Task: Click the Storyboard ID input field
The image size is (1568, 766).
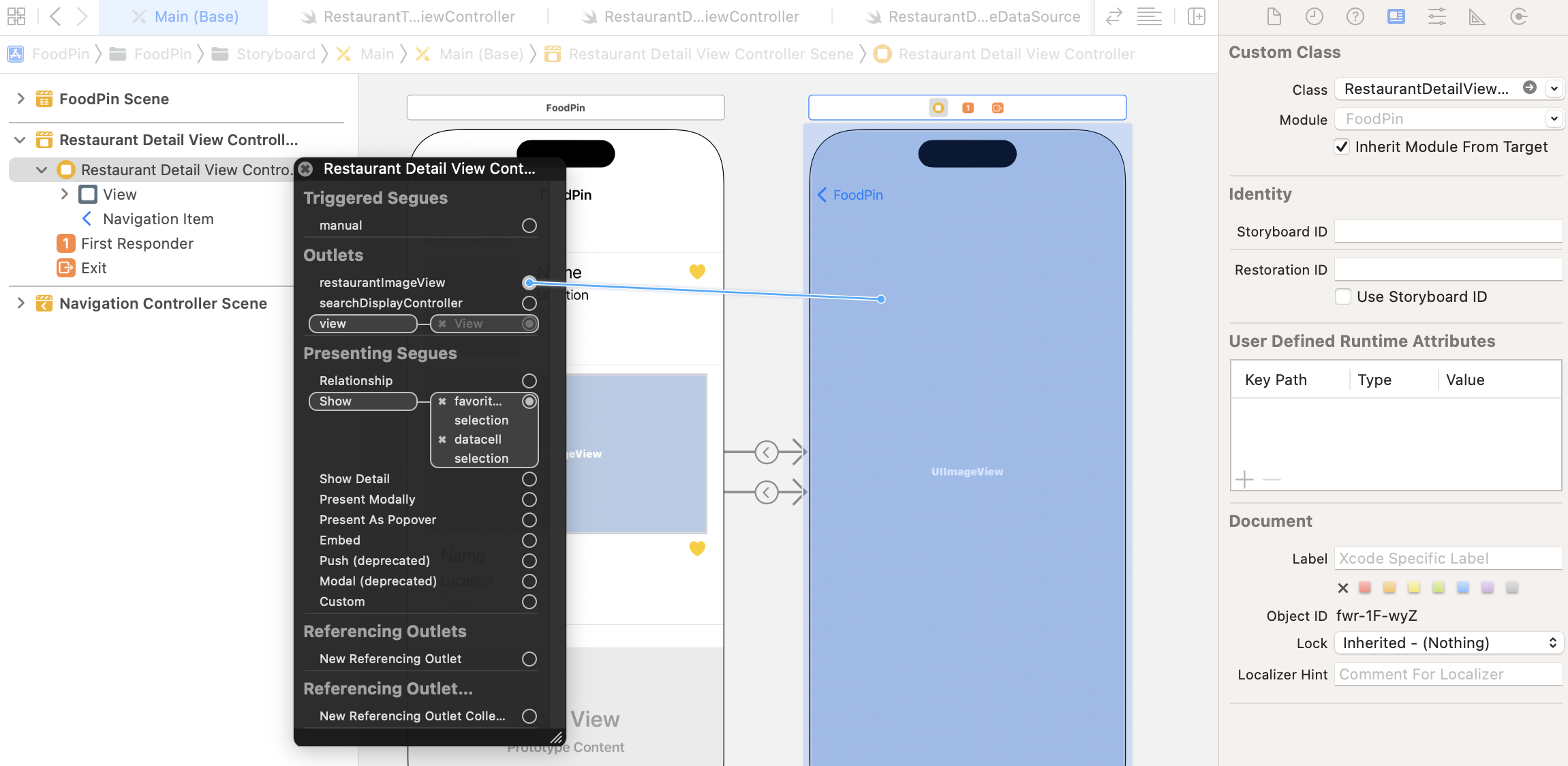Action: [1447, 232]
